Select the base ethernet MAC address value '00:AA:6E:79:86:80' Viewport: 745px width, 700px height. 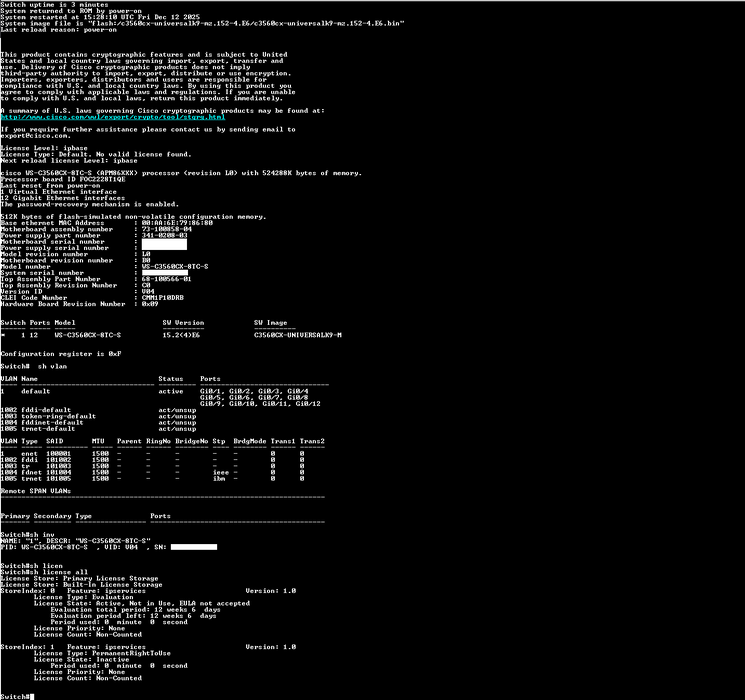coord(177,223)
